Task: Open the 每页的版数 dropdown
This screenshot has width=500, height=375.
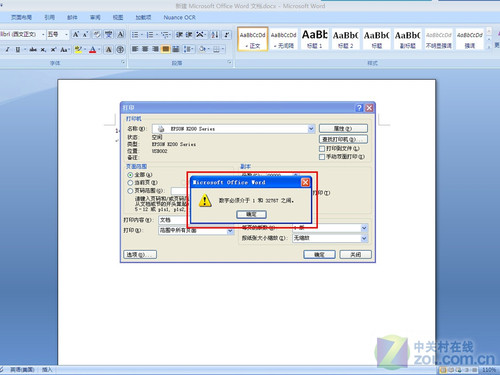Action: pos(364,228)
